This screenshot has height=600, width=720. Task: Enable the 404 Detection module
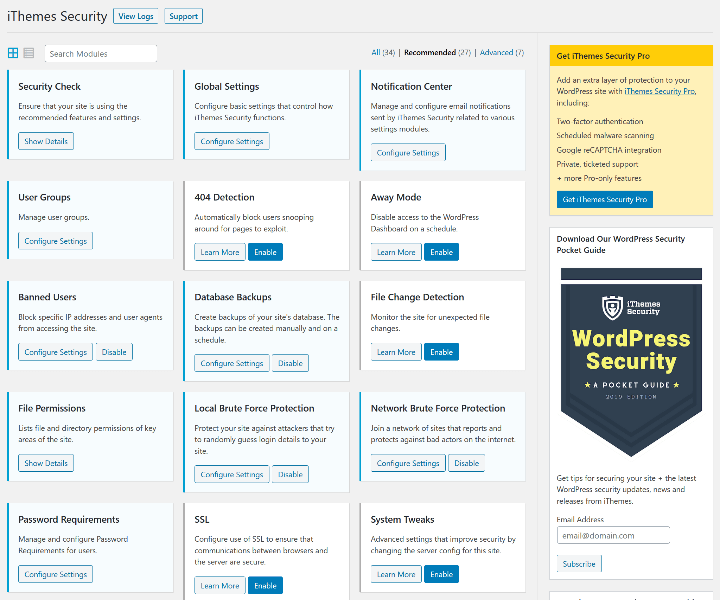coord(265,252)
